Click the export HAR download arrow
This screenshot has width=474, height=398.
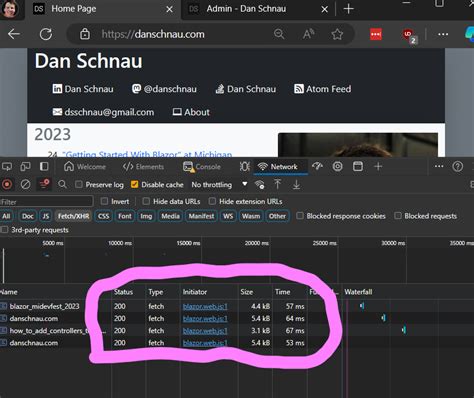(296, 184)
